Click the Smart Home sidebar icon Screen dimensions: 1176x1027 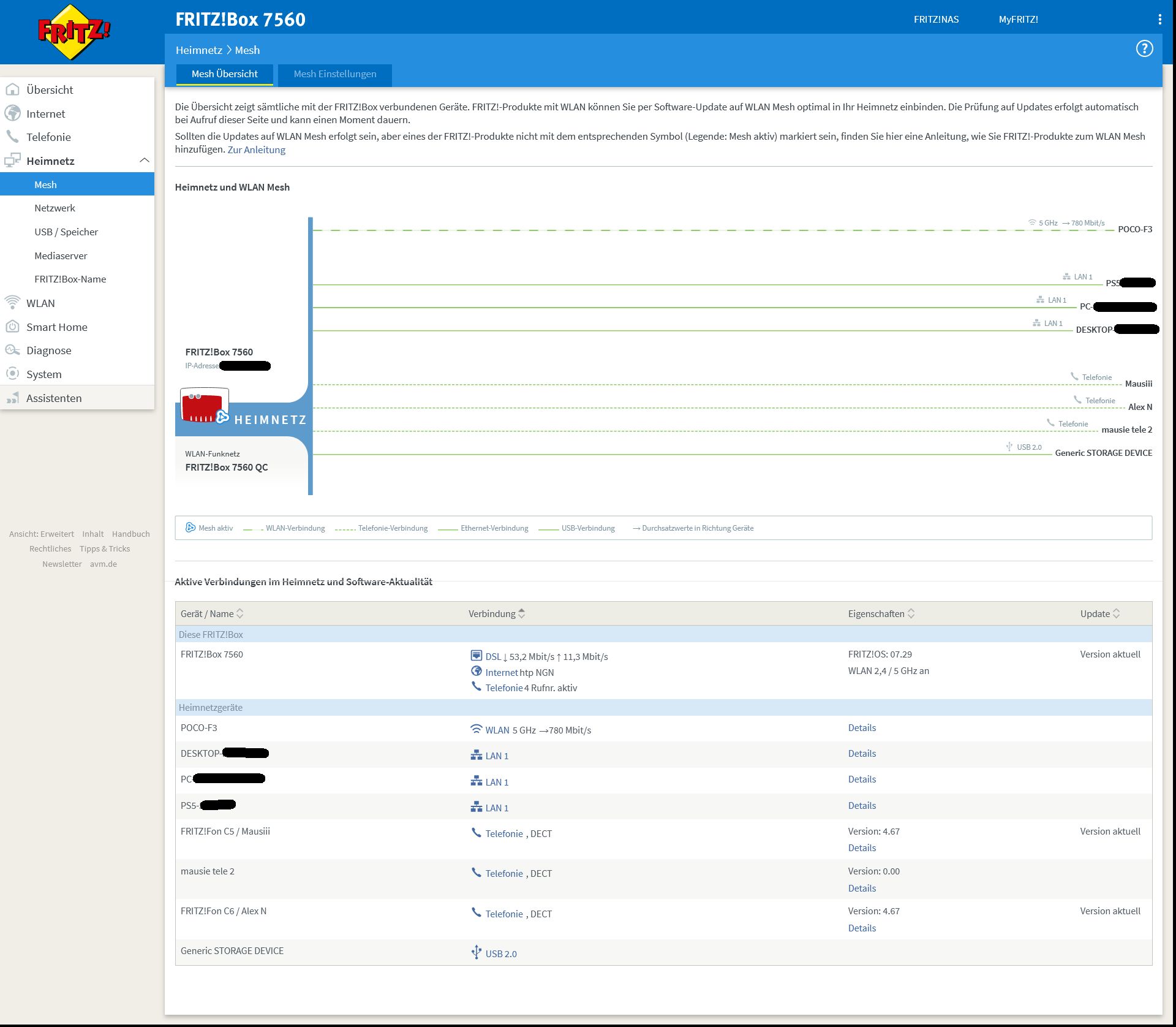12,327
